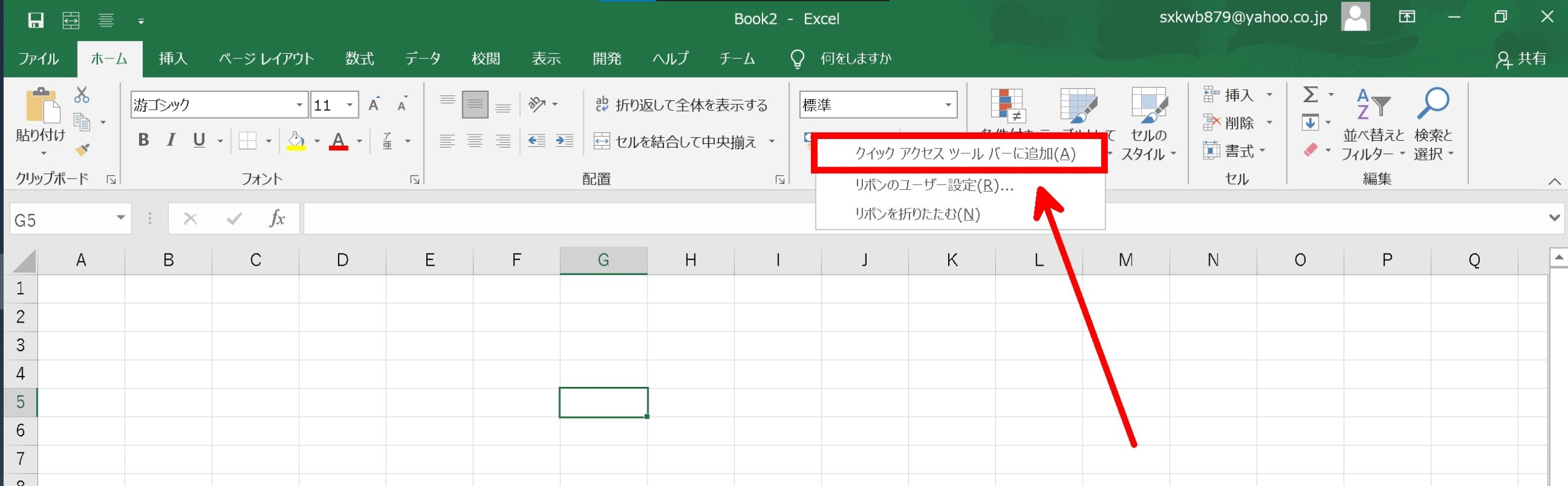1568x486 pixels.
Task: Decrease font size with small A icon
Action: (x=402, y=105)
